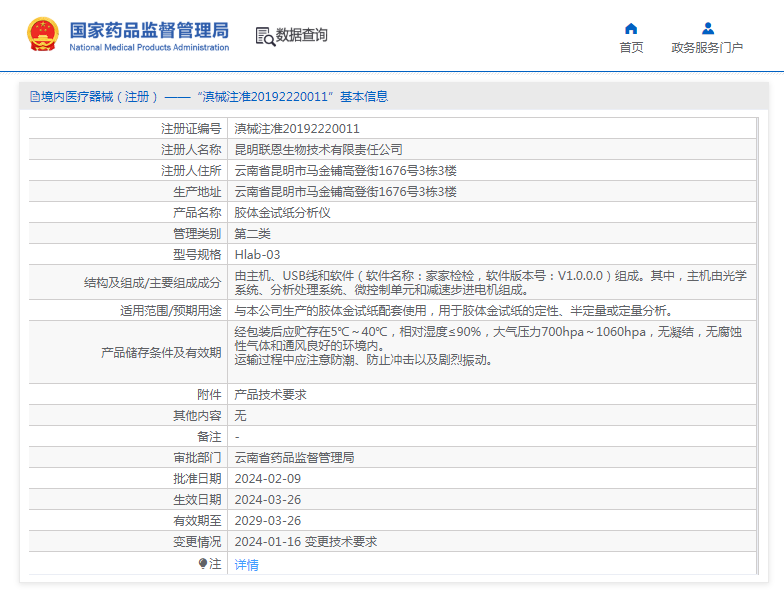This screenshot has width=784, height=594.
Task: Click the 首页 home icon
Action: point(631,28)
